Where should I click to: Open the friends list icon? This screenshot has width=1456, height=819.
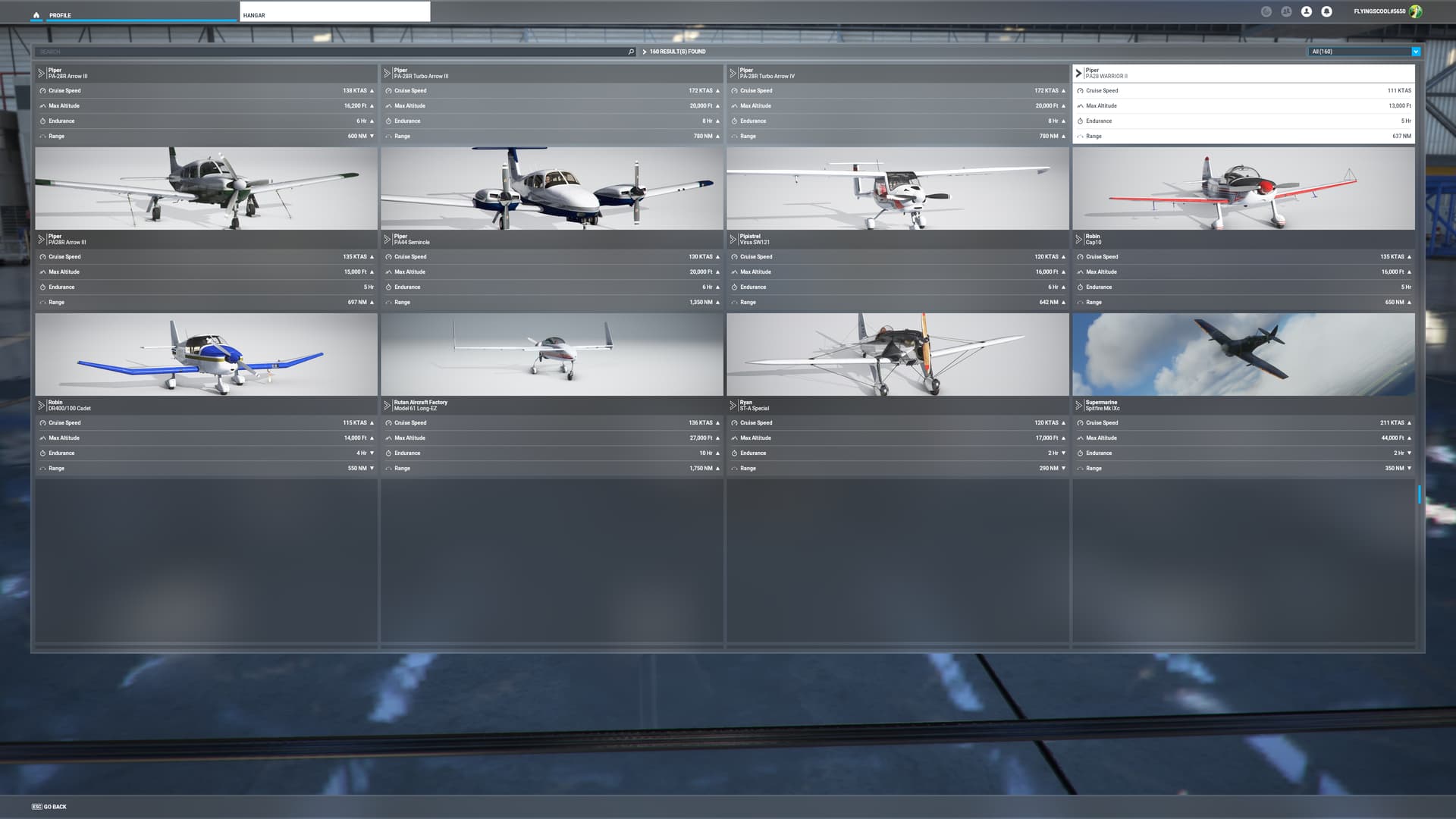[x=1286, y=11]
